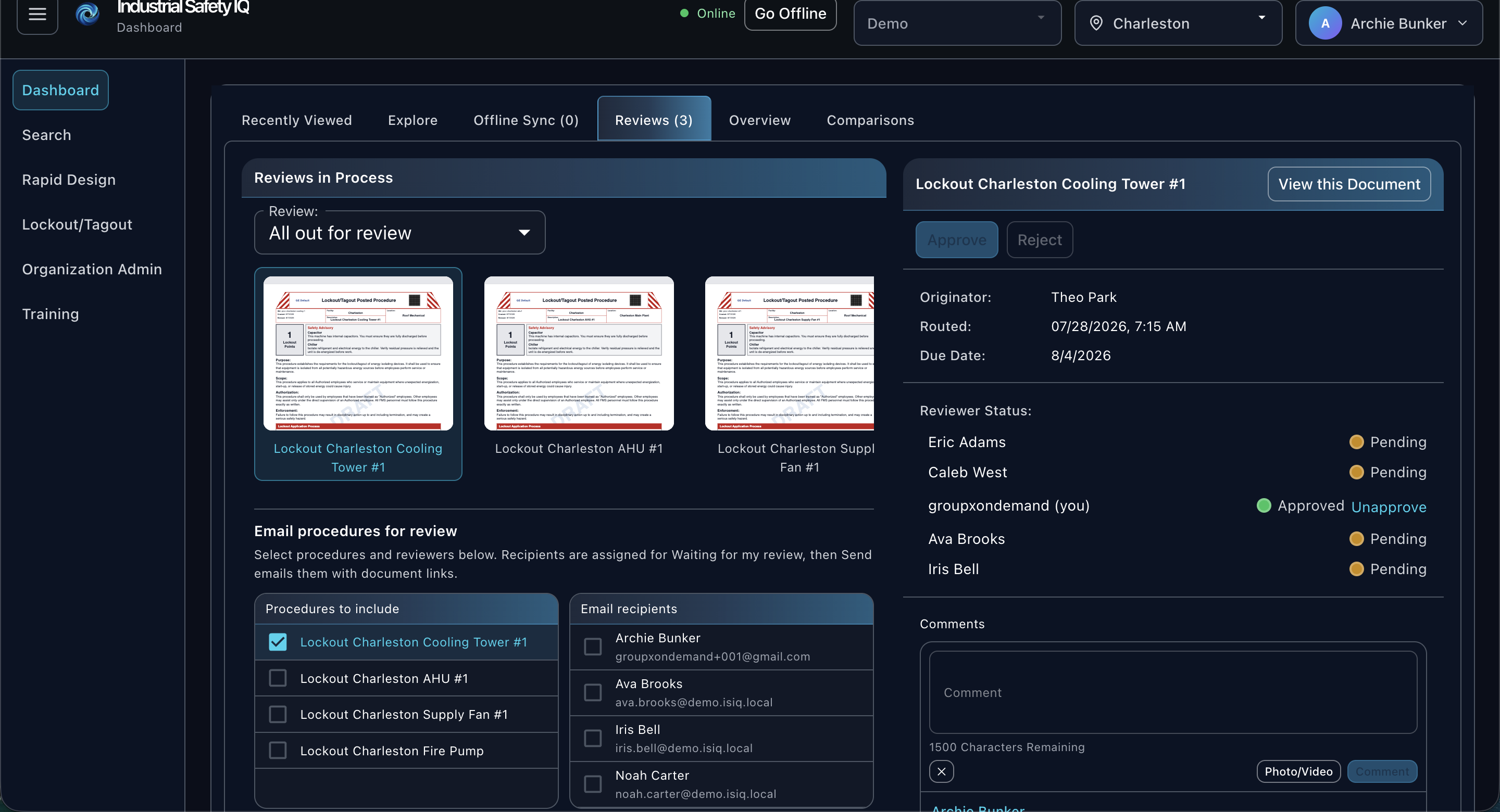Viewport: 1500px width, 812px height.
Task: Check the Lockout Charleston AHU #1 checkbox
Action: (278, 678)
